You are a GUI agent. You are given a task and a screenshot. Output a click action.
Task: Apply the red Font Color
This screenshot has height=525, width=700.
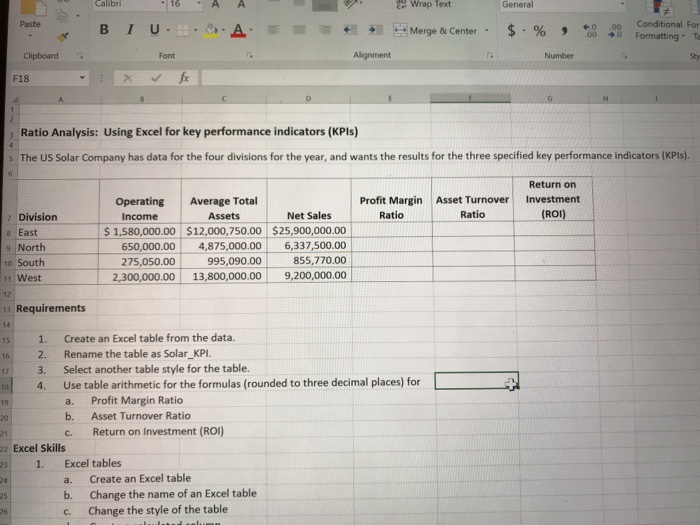[x=238, y=30]
